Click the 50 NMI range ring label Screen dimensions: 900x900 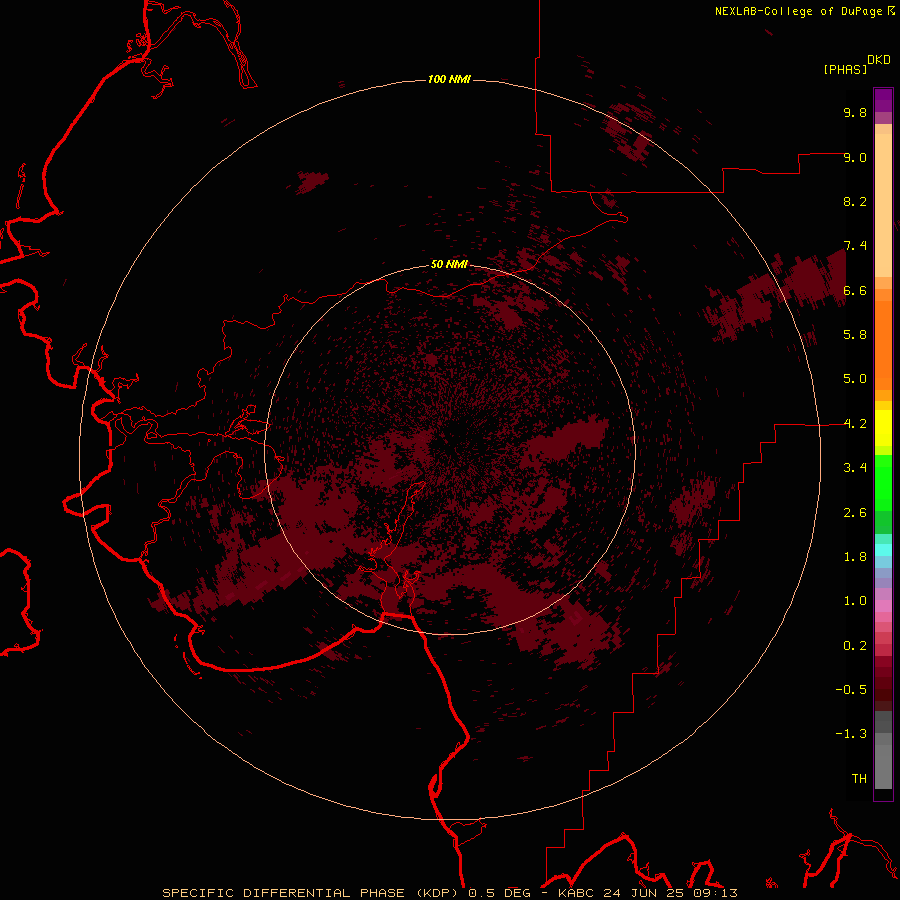(x=449, y=264)
